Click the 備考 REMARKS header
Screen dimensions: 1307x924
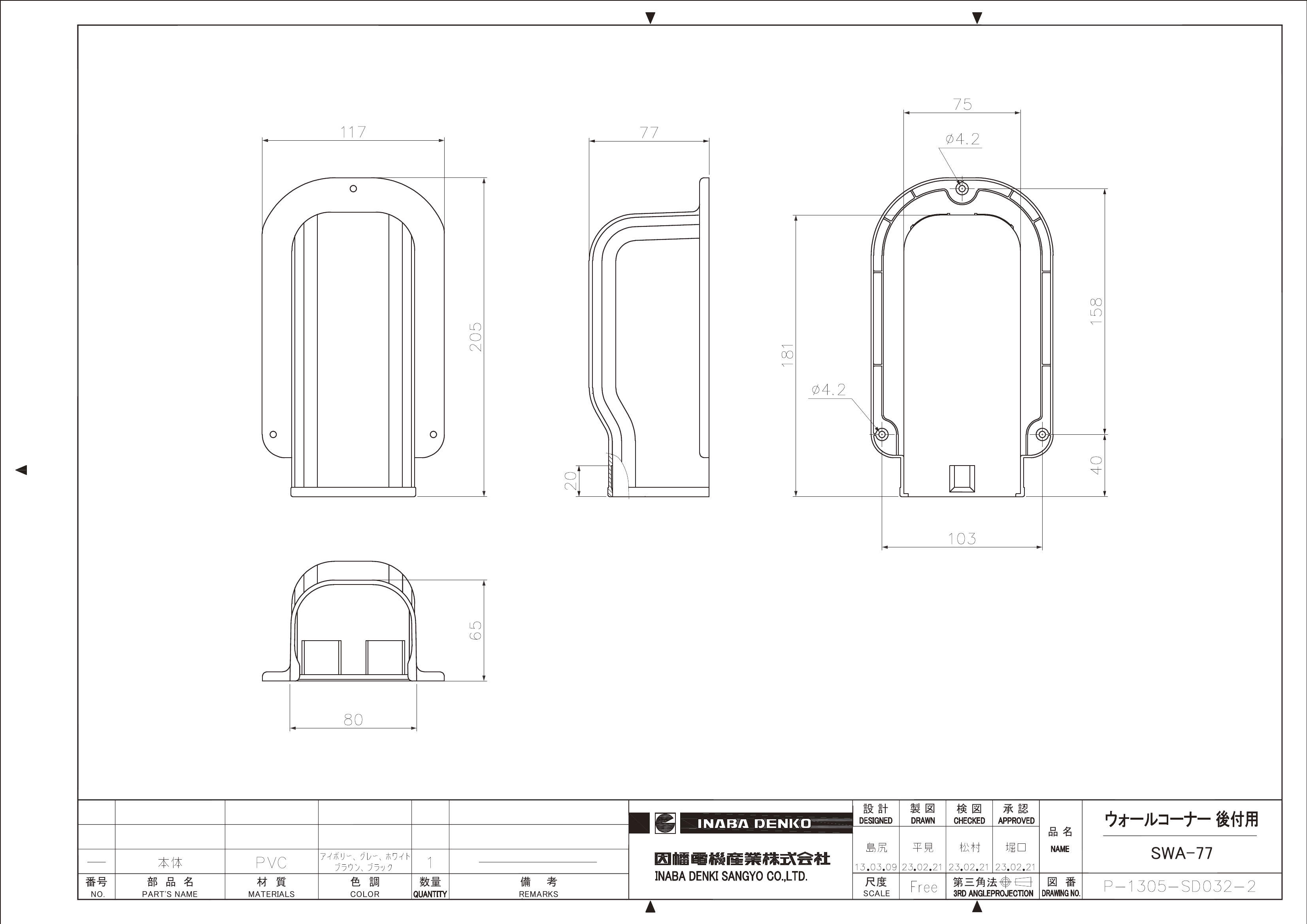click(539, 887)
